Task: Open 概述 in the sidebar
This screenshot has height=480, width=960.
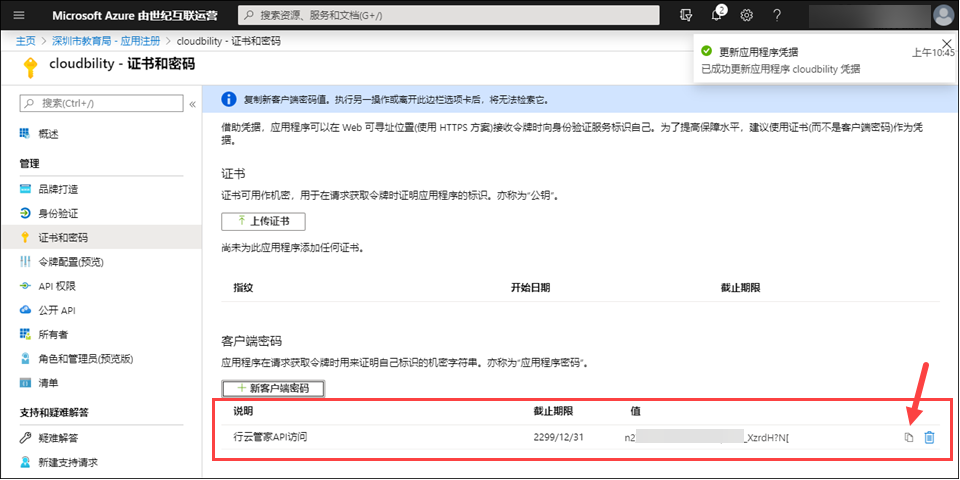Action: 48,134
